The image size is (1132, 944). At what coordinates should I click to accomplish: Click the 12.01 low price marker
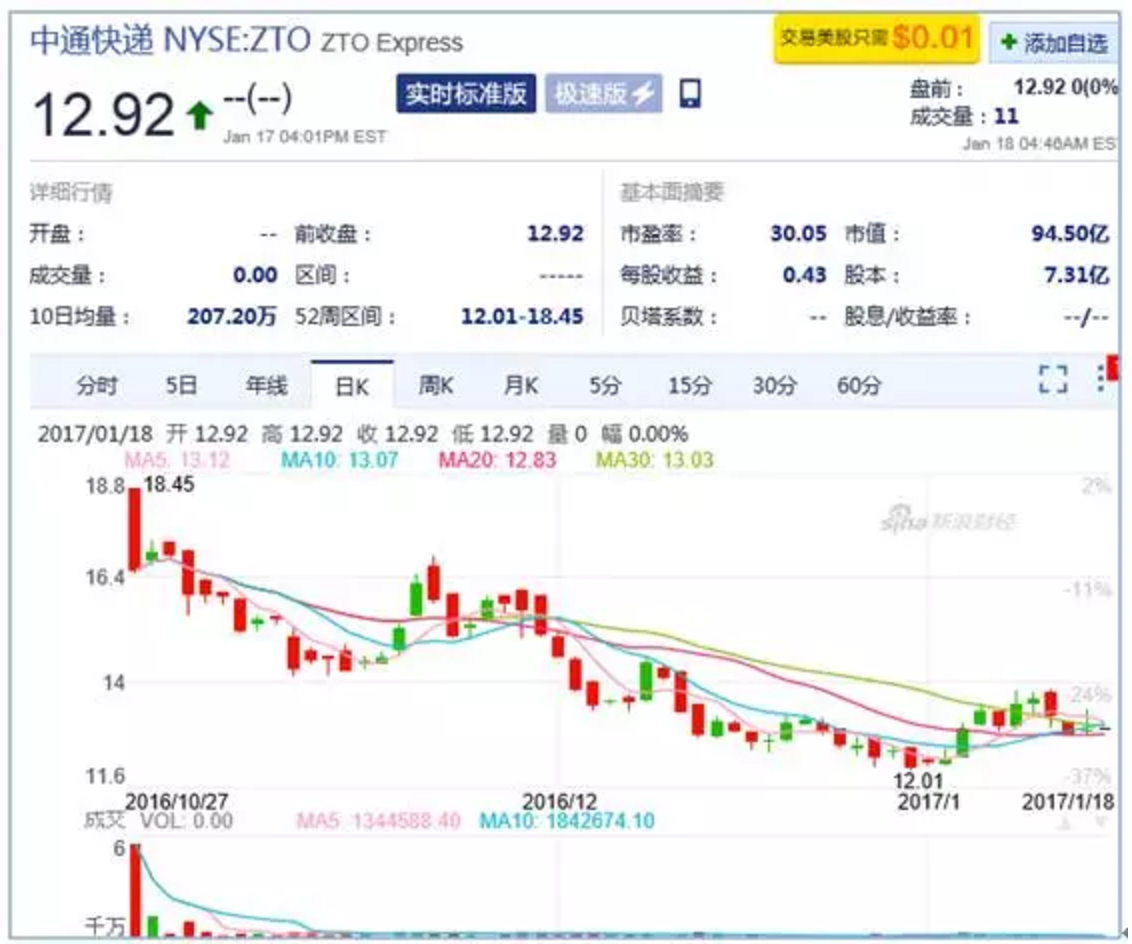(x=918, y=780)
